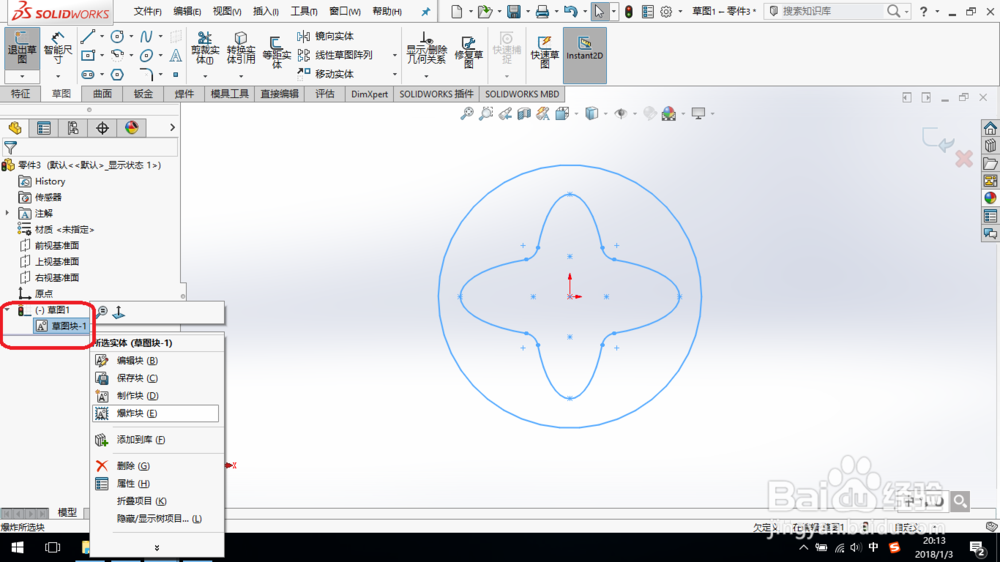Select the History tree item
This screenshot has width=1000, height=562.
click(42, 181)
